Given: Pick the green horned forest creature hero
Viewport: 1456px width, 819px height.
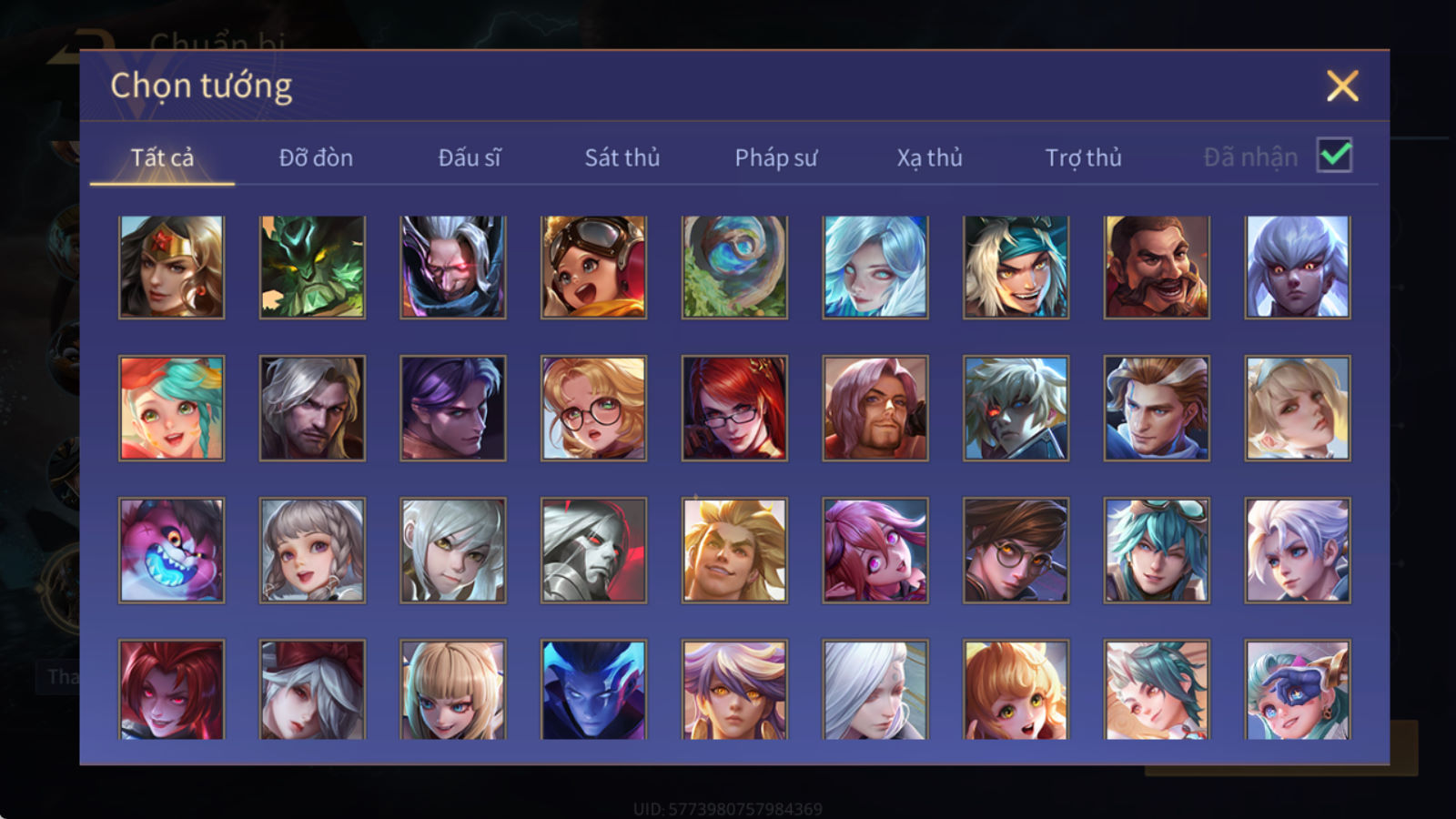Looking at the screenshot, I should click(312, 267).
